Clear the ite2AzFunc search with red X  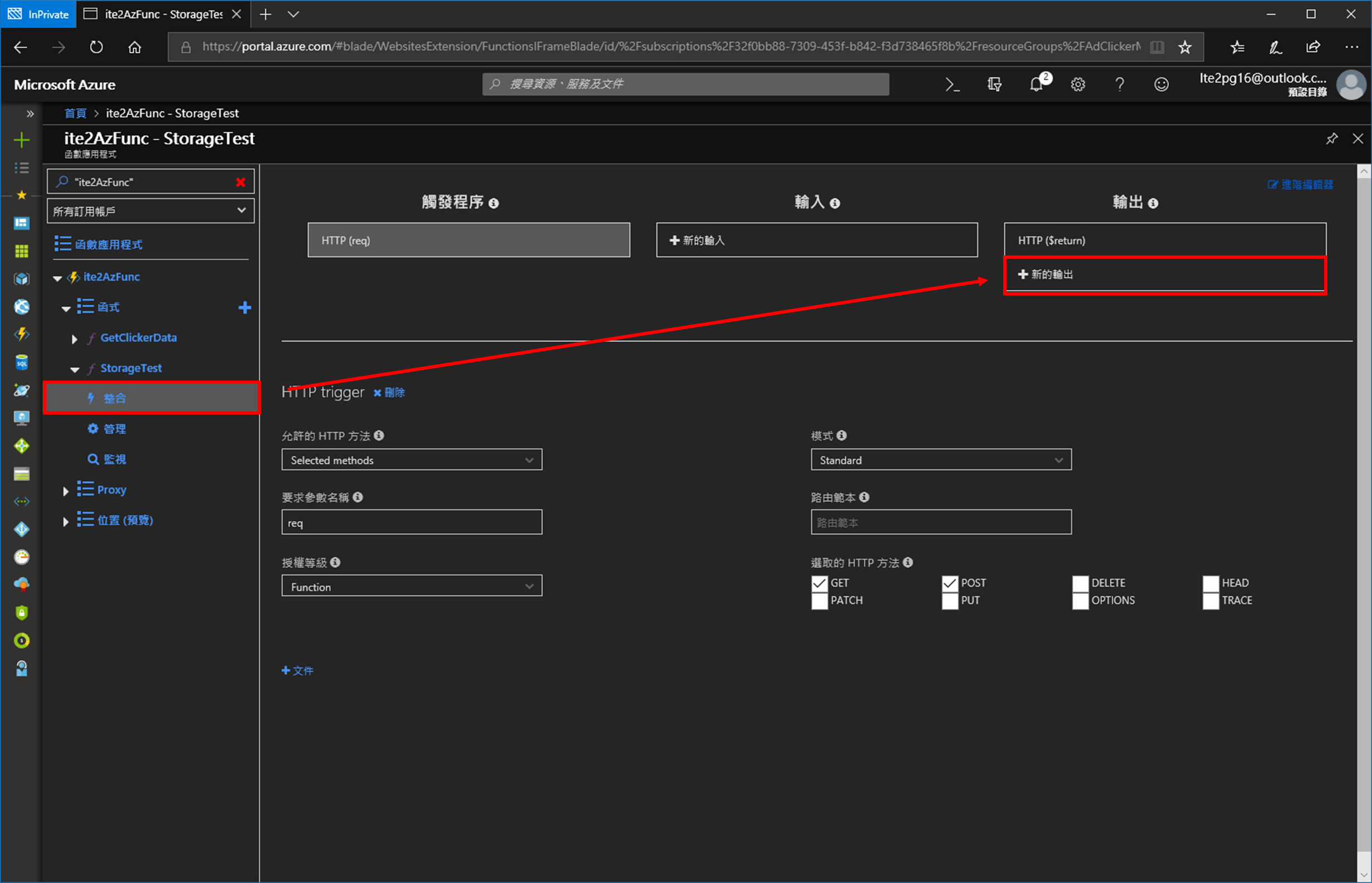point(241,182)
